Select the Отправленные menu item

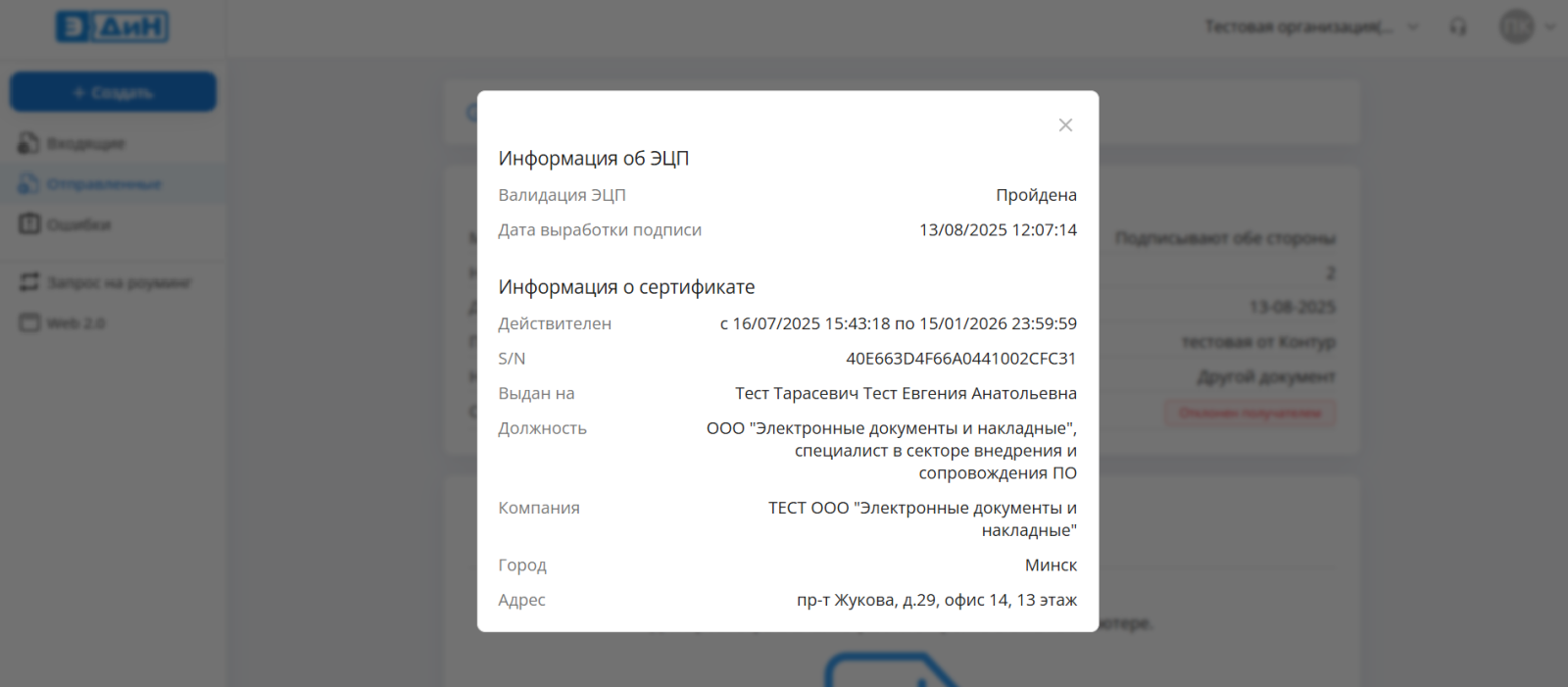pos(104,184)
